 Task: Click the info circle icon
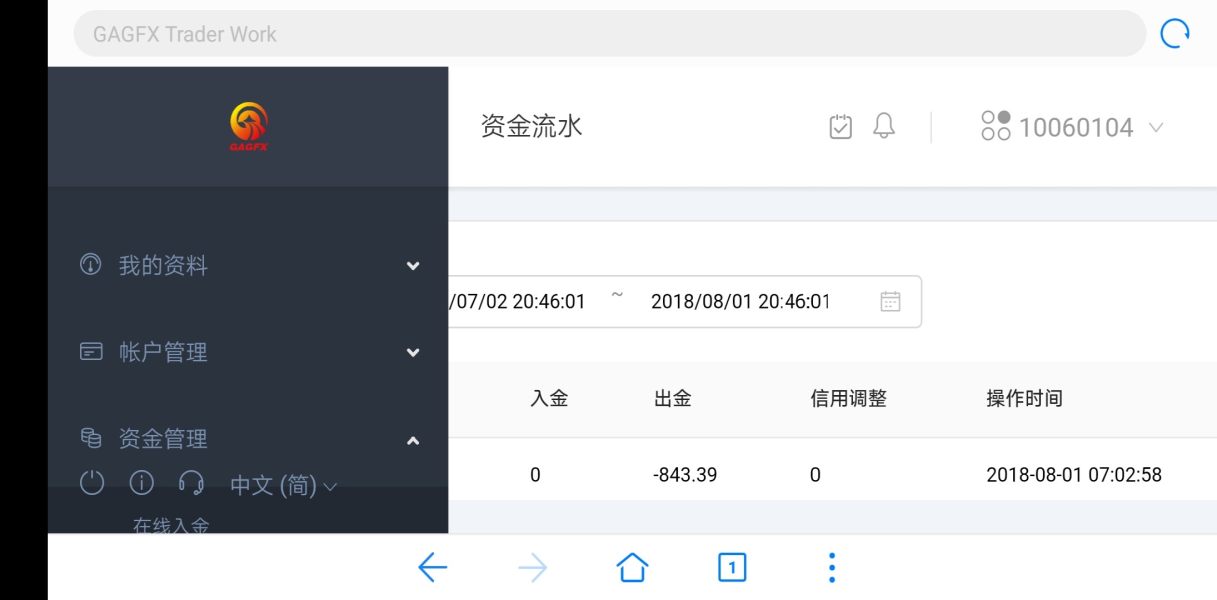[142, 484]
